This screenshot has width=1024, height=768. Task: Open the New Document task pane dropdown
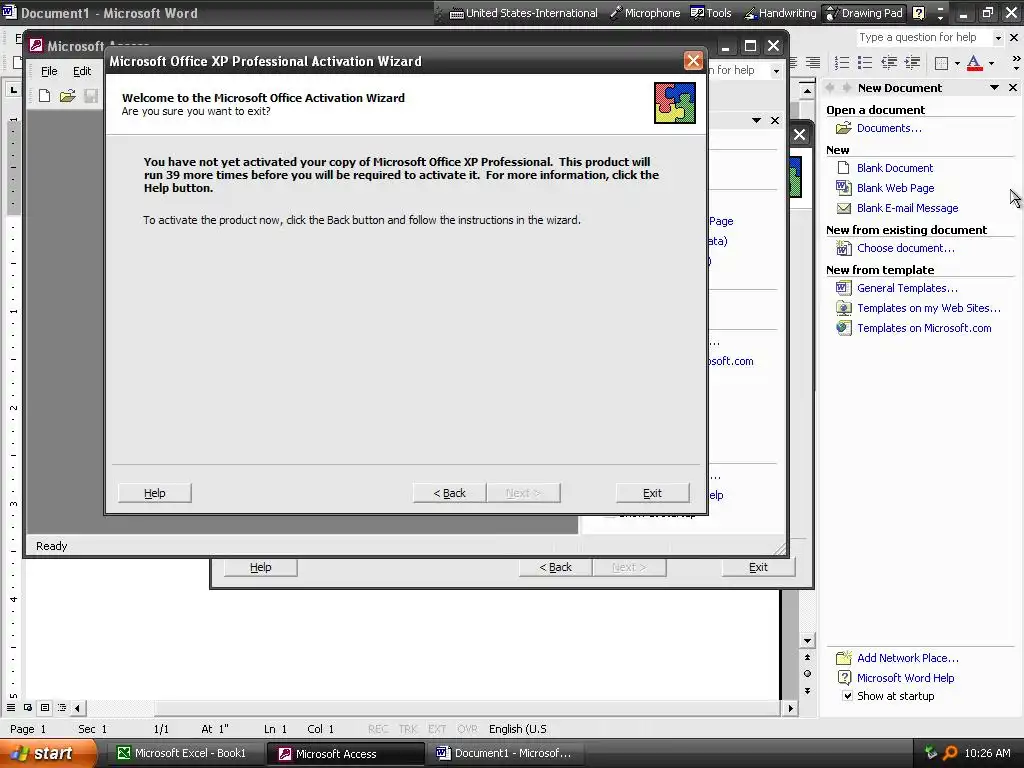coord(994,88)
